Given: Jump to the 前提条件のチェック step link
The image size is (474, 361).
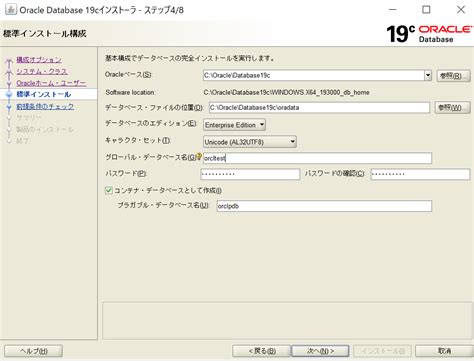Looking at the screenshot, I should point(45,107).
